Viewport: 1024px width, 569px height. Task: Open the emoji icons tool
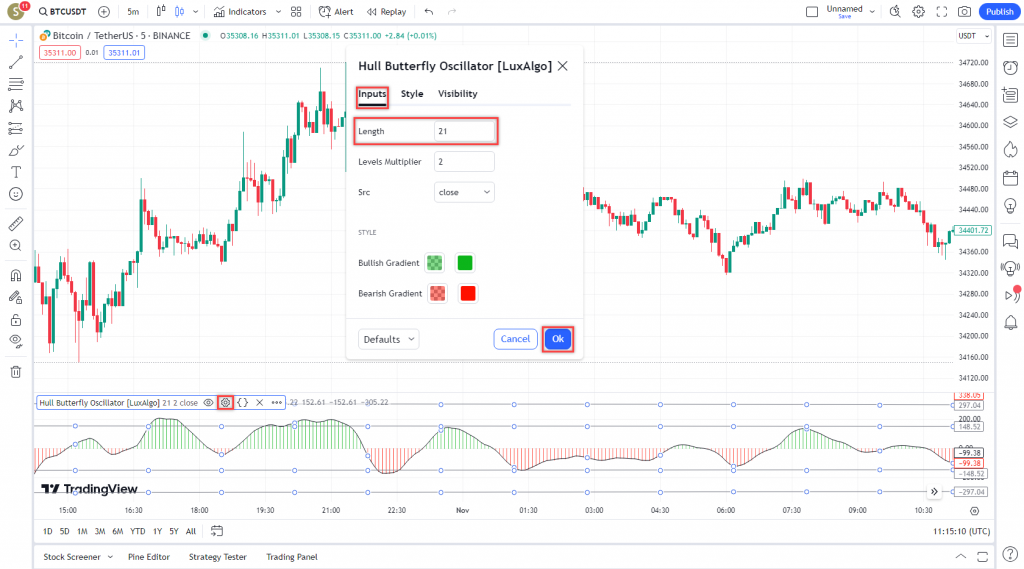[x=16, y=194]
